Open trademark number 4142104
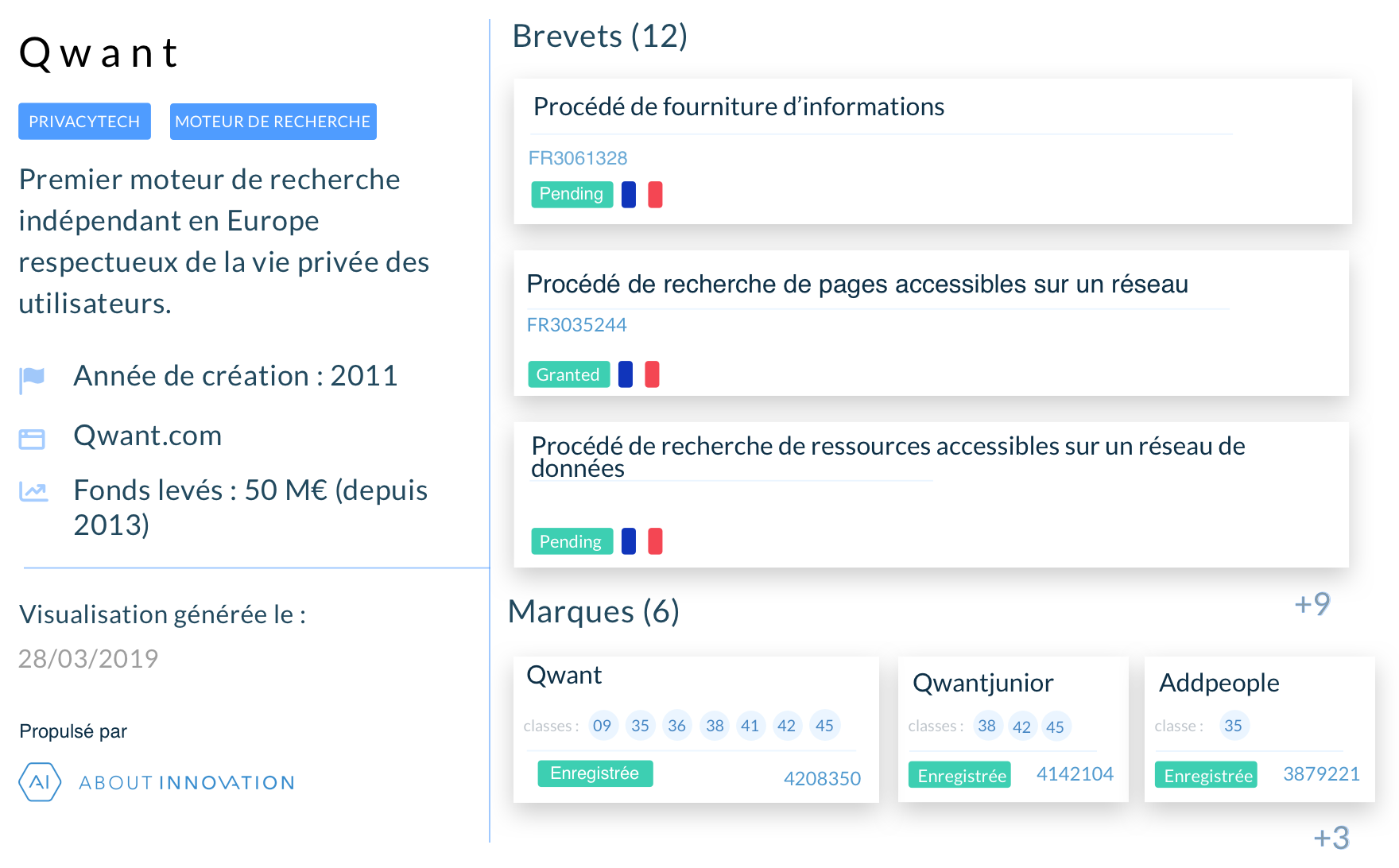 point(1075,774)
